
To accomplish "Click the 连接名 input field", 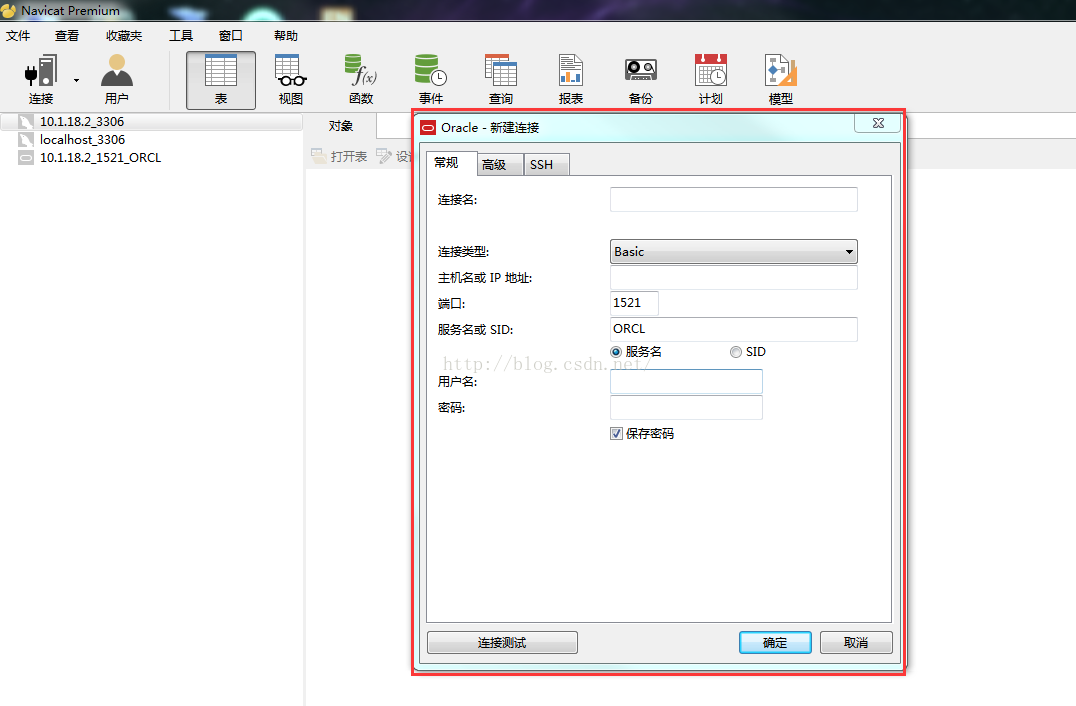I will pos(734,200).
